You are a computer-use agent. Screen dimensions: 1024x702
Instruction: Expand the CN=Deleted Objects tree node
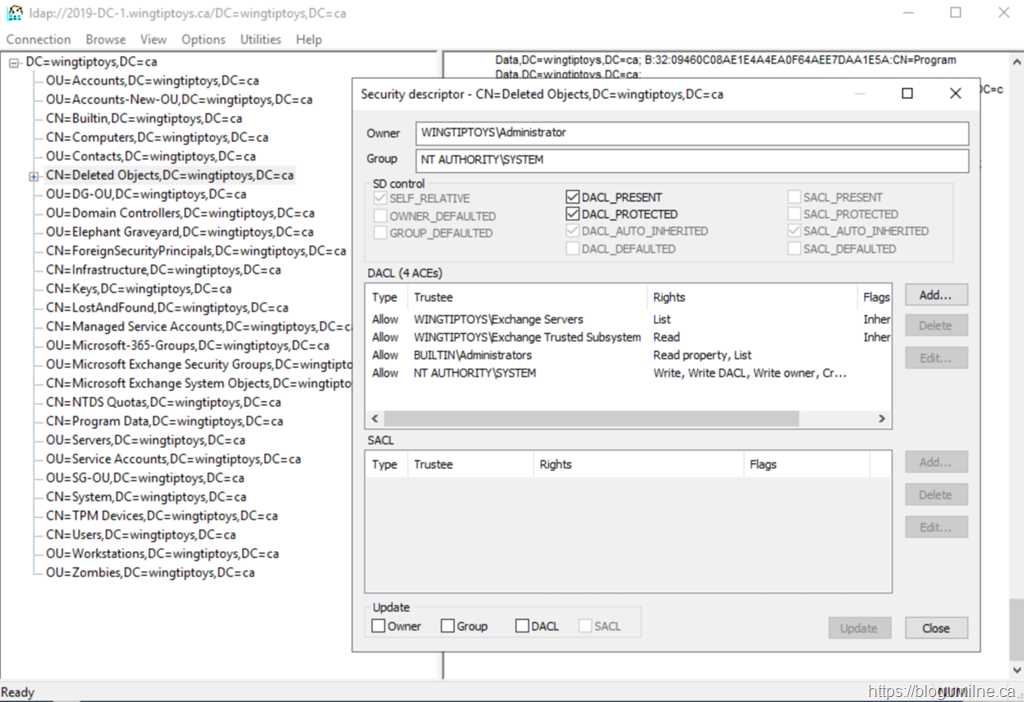[33, 176]
